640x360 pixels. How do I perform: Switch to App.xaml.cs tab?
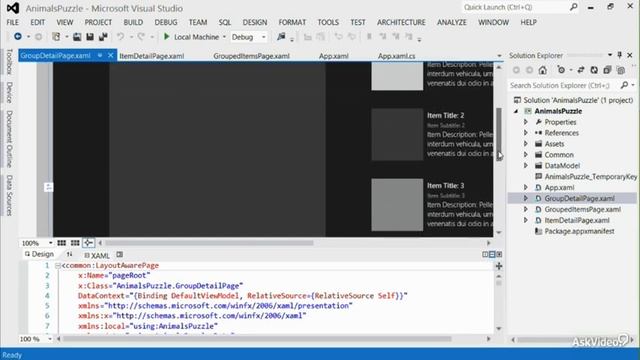(396, 56)
